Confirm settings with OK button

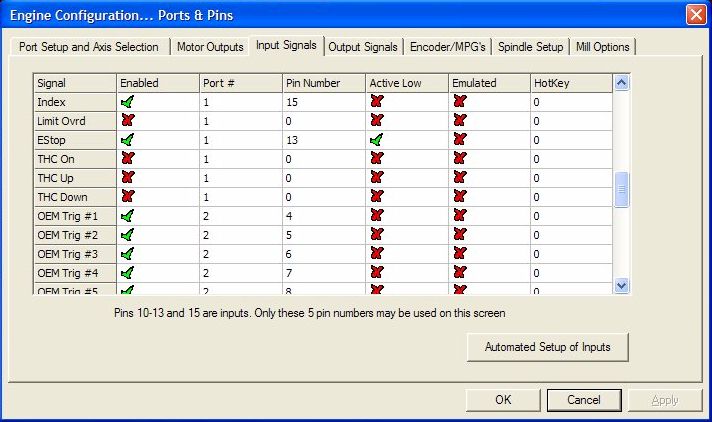(503, 400)
